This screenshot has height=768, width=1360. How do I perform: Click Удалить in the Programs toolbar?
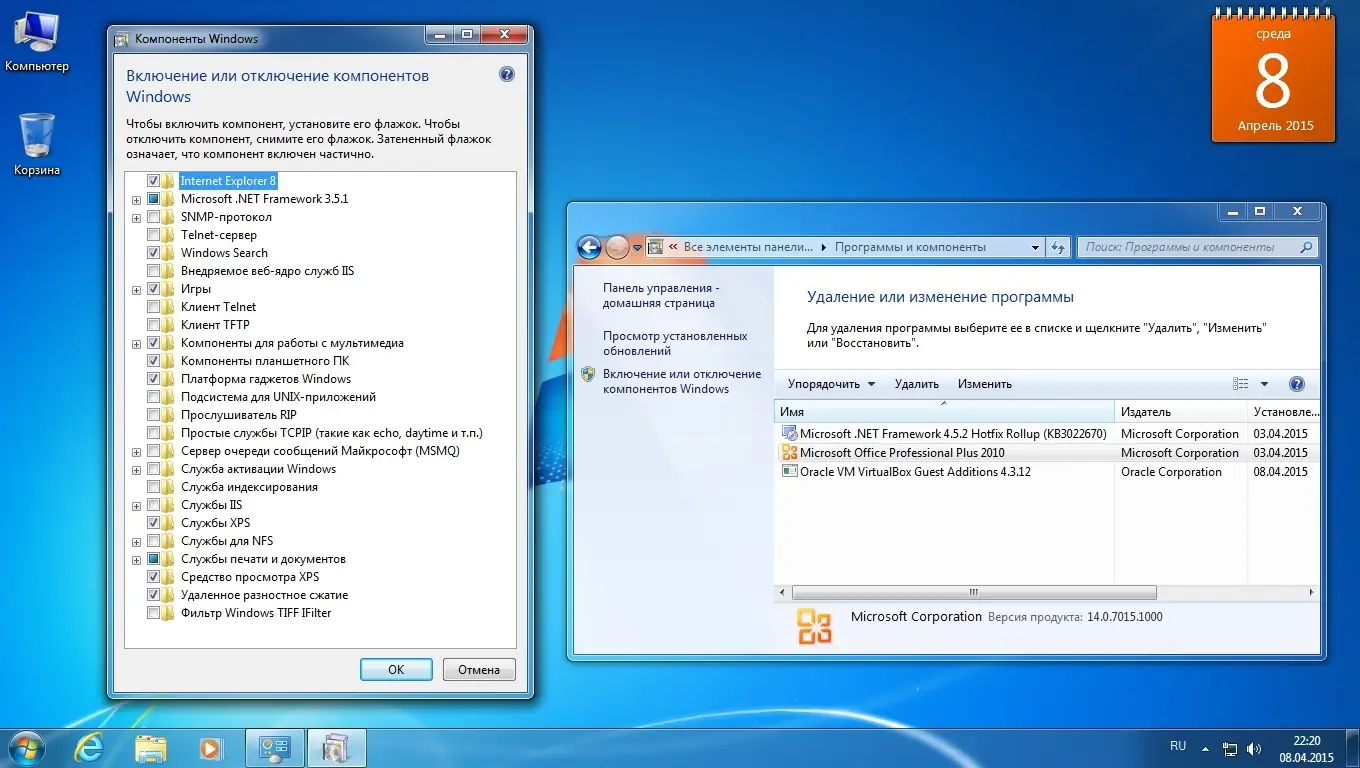[917, 384]
